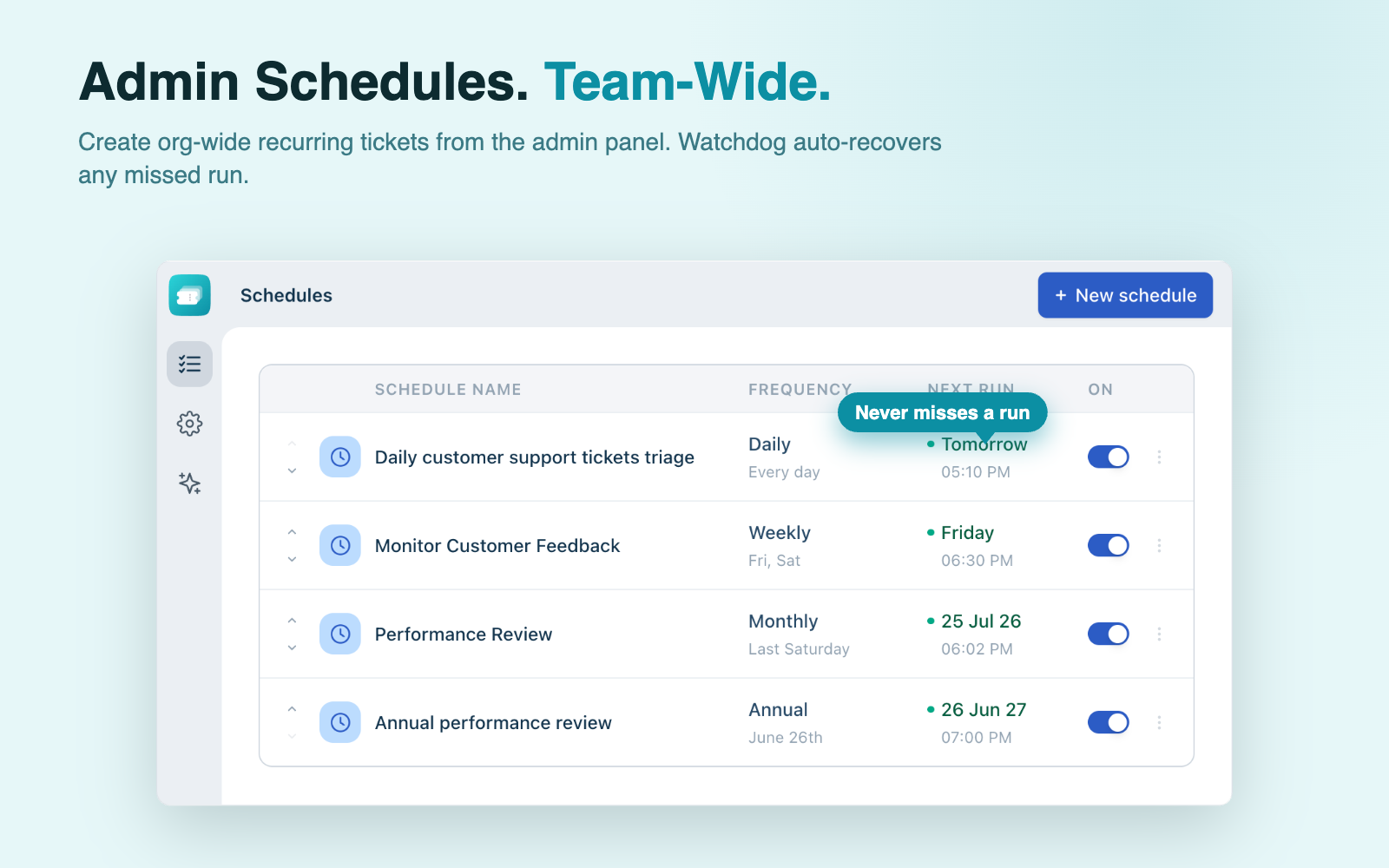
Task: Click the 'Never misses a run' tooltip
Action: coord(942,413)
